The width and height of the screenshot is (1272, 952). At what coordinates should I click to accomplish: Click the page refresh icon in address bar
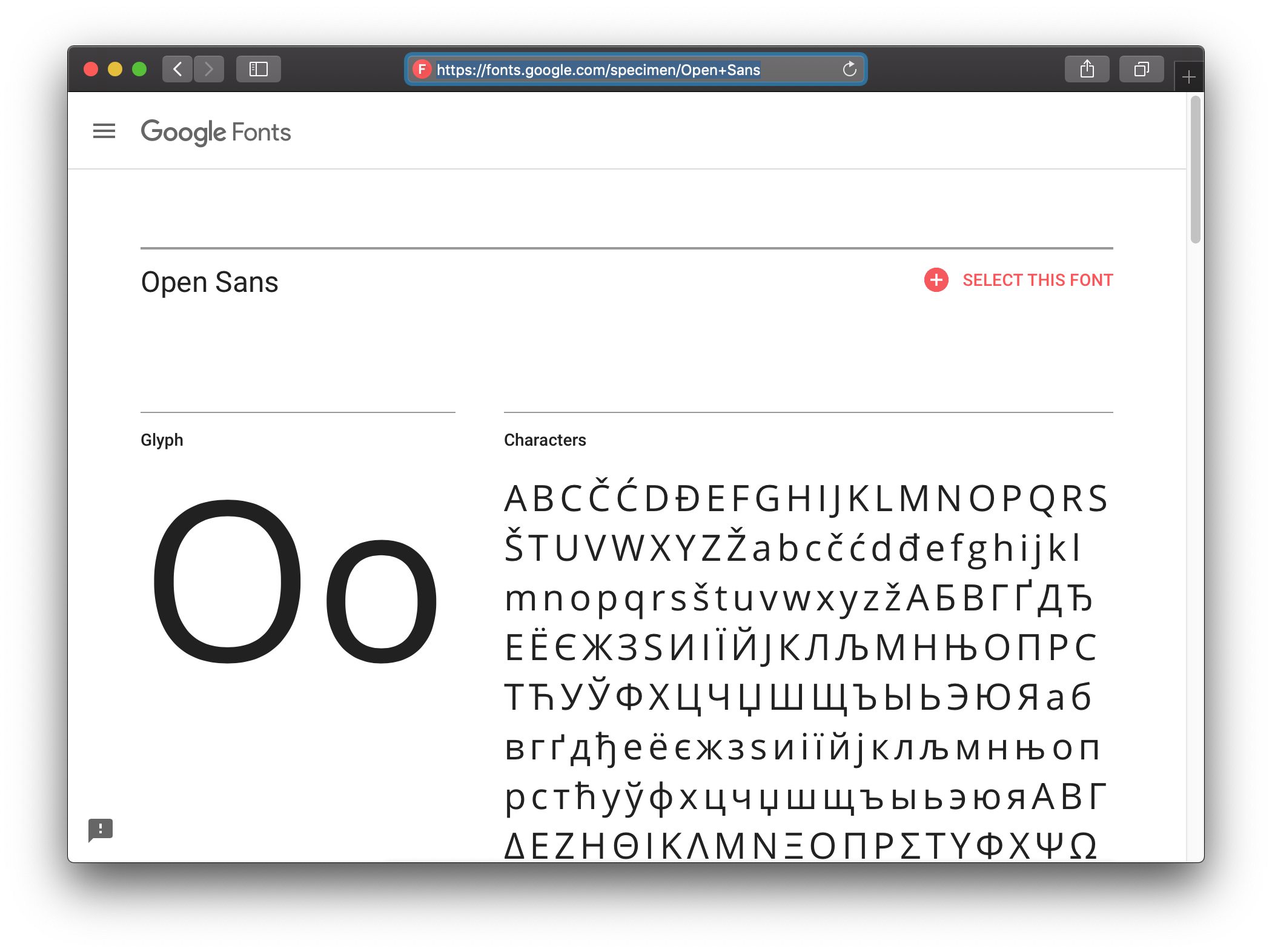[x=850, y=69]
